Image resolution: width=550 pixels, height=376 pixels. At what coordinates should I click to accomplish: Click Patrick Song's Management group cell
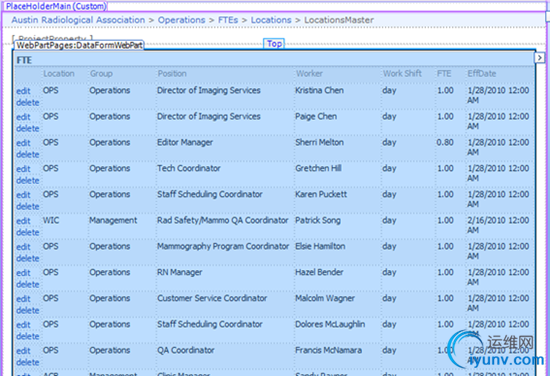click(113, 220)
